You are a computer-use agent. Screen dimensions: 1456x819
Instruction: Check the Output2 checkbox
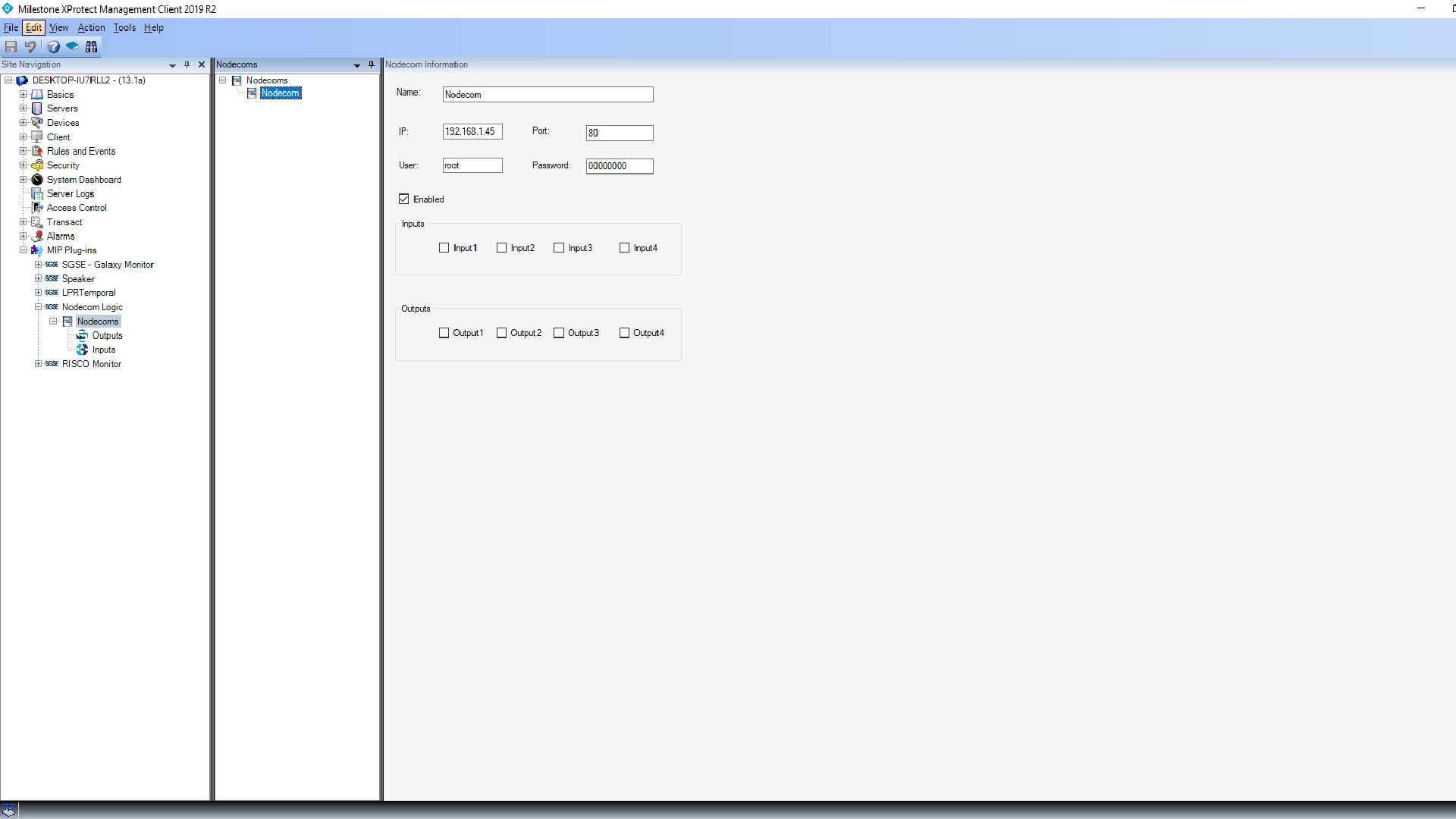click(502, 333)
